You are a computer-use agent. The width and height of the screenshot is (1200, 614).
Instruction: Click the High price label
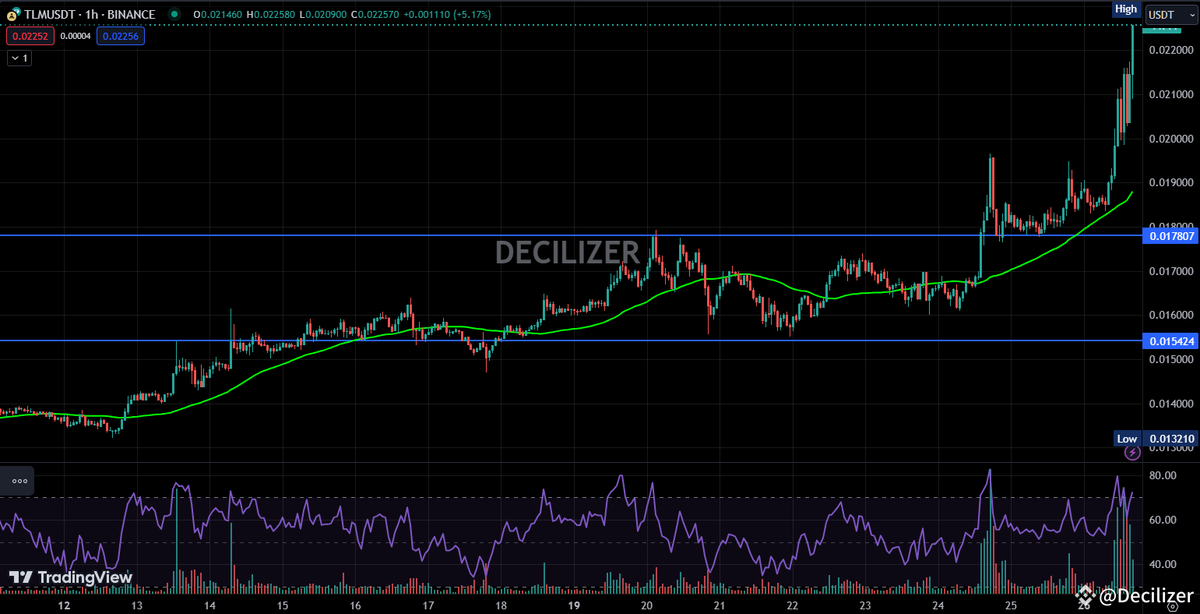click(x=1126, y=9)
